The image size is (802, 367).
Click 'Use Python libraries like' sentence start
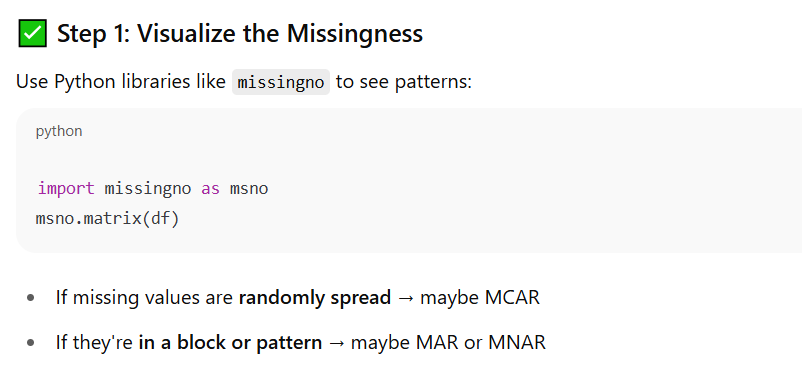pos(121,82)
